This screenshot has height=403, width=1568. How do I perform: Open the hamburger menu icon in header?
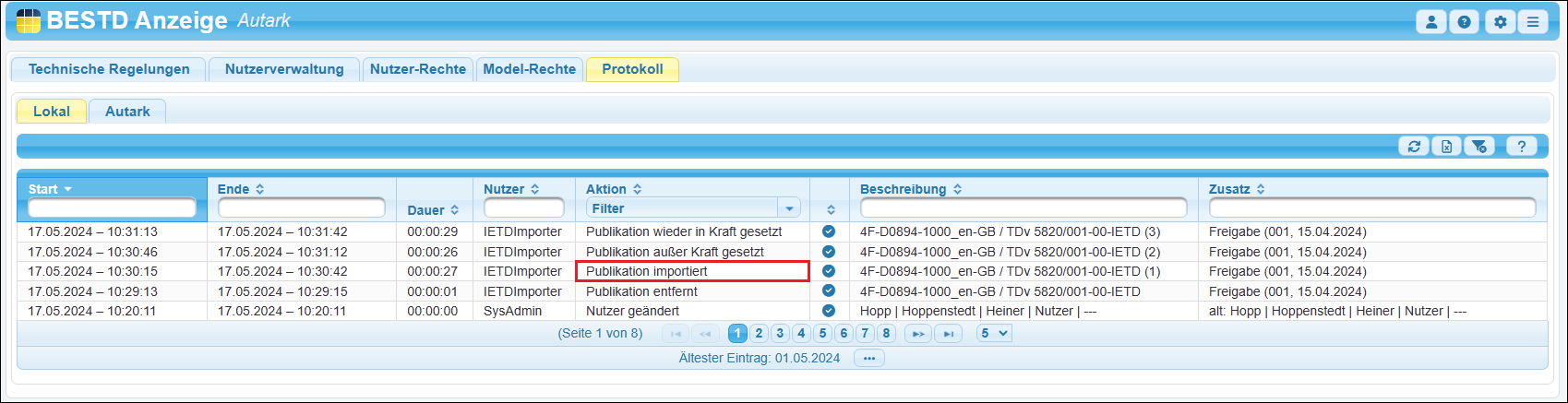point(1533,22)
